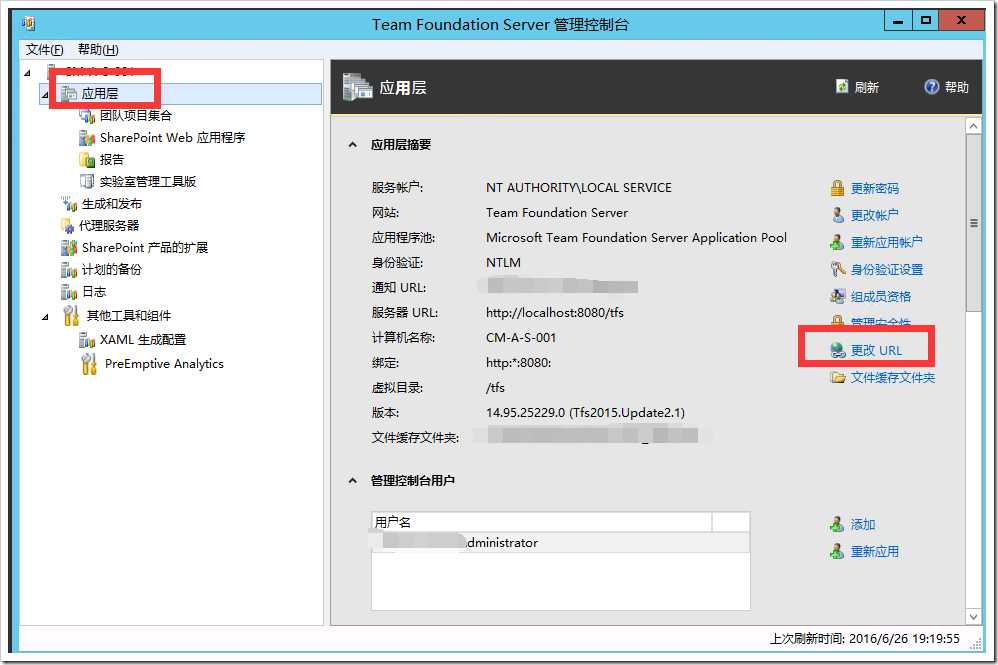Open the 更改 URL link
This screenshot has width=998, height=665.
point(876,350)
